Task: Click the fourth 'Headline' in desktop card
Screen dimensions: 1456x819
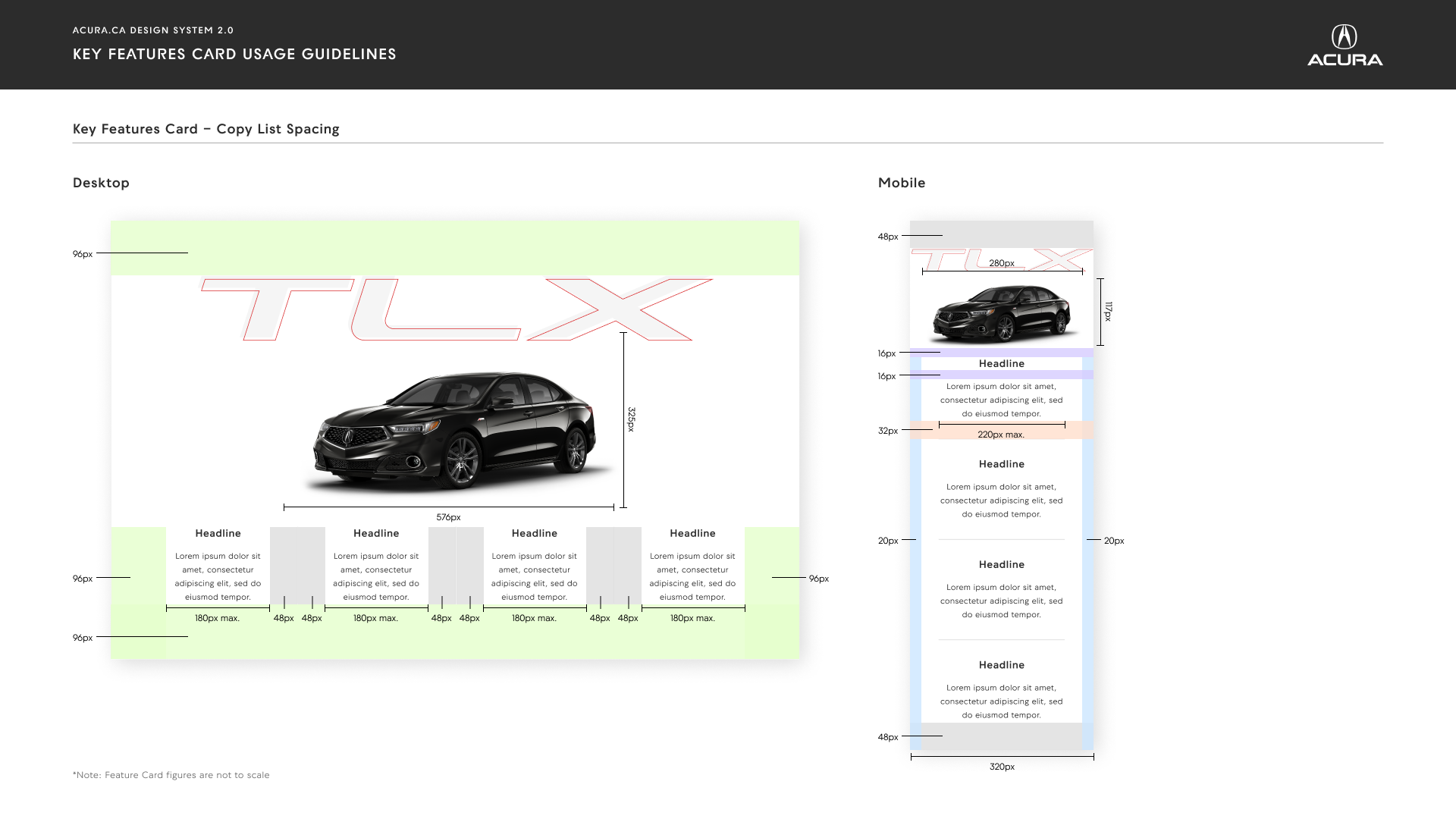Action: tap(692, 533)
